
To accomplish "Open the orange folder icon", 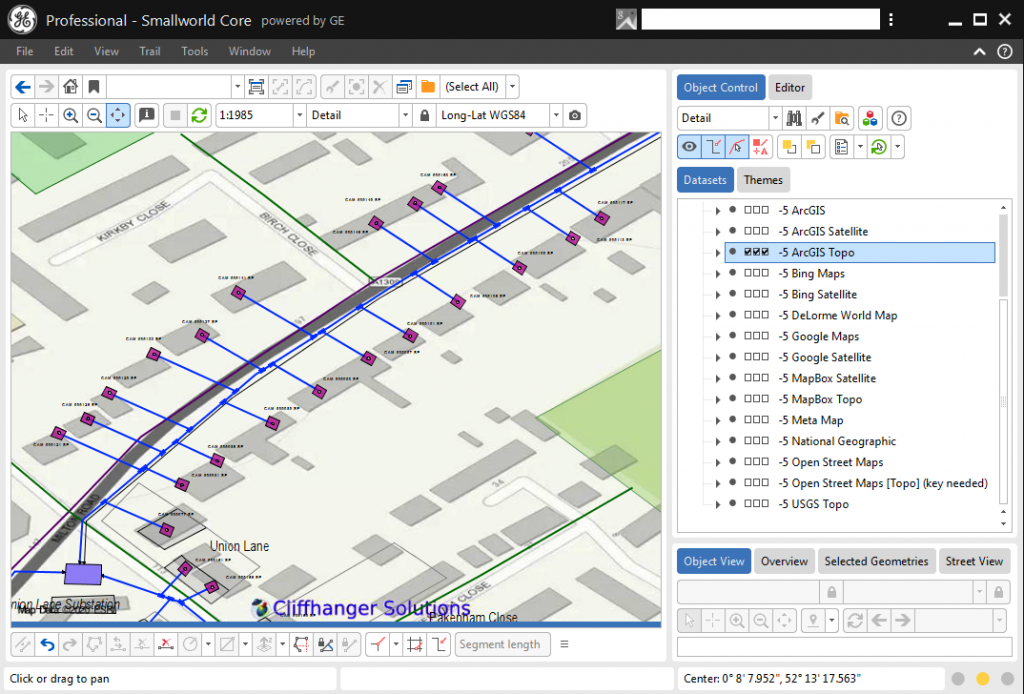I will tap(428, 87).
